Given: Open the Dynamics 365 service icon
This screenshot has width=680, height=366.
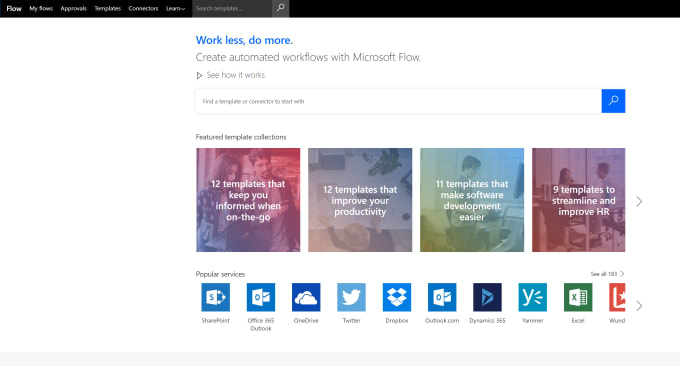Looking at the screenshot, I should click(x=487, y=297).
